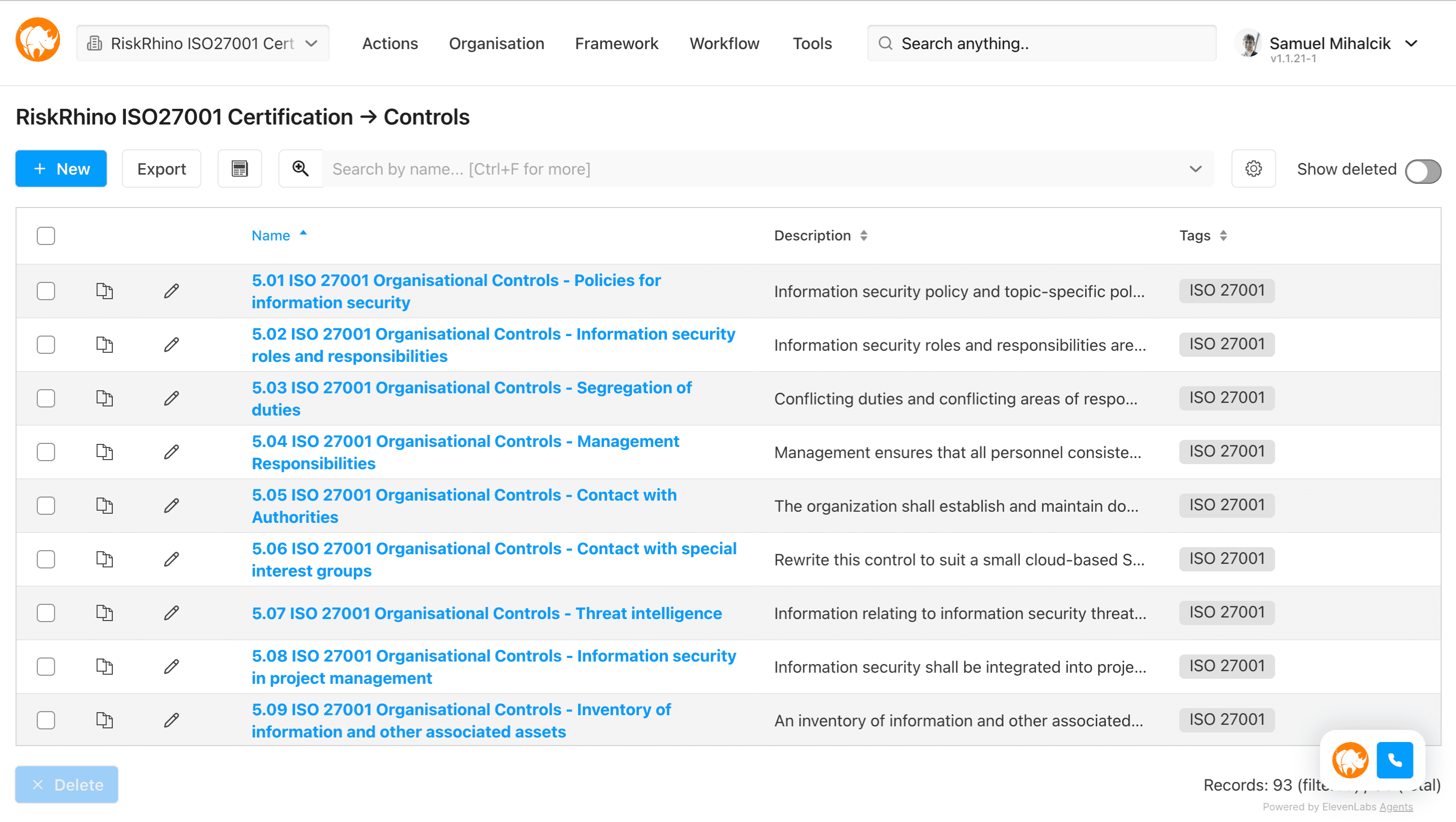Click the pencil edit icon for 5.03
This screenshot has height=822, width=1456.
pyautogui.click(x=172, y=398)
